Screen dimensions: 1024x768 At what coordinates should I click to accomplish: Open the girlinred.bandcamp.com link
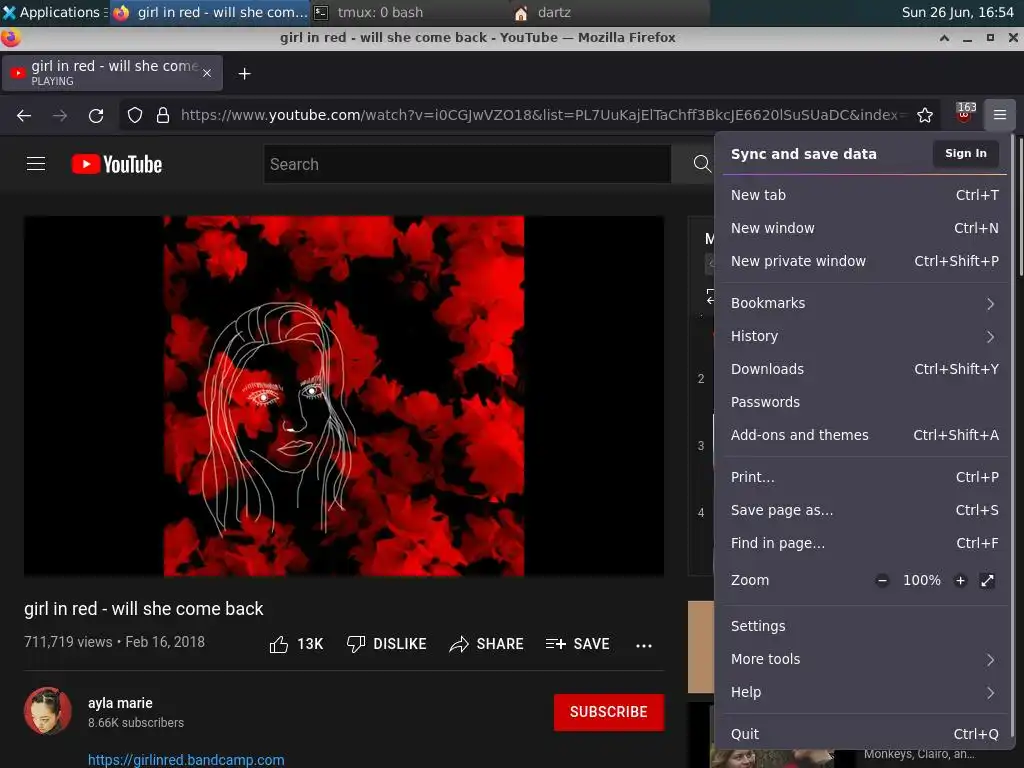coord(186,760)
